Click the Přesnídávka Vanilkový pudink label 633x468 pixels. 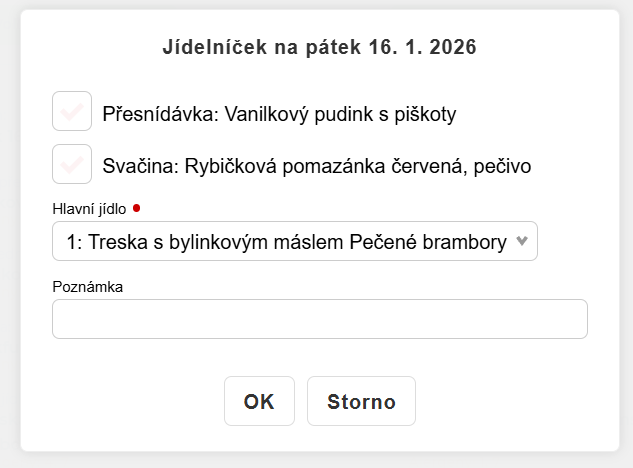(279, 114)
